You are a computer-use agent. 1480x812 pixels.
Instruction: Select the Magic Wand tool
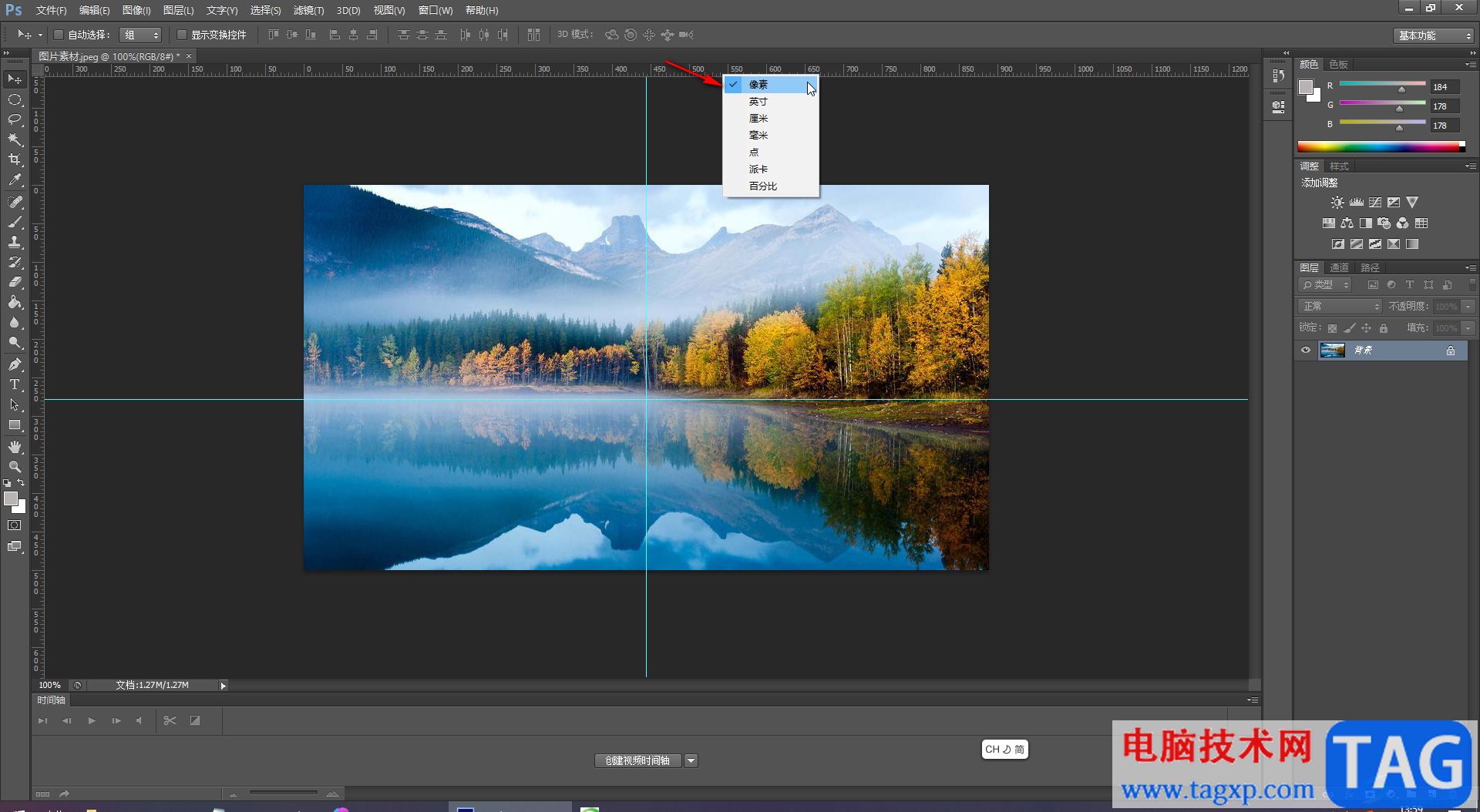[x=15, y=139]
